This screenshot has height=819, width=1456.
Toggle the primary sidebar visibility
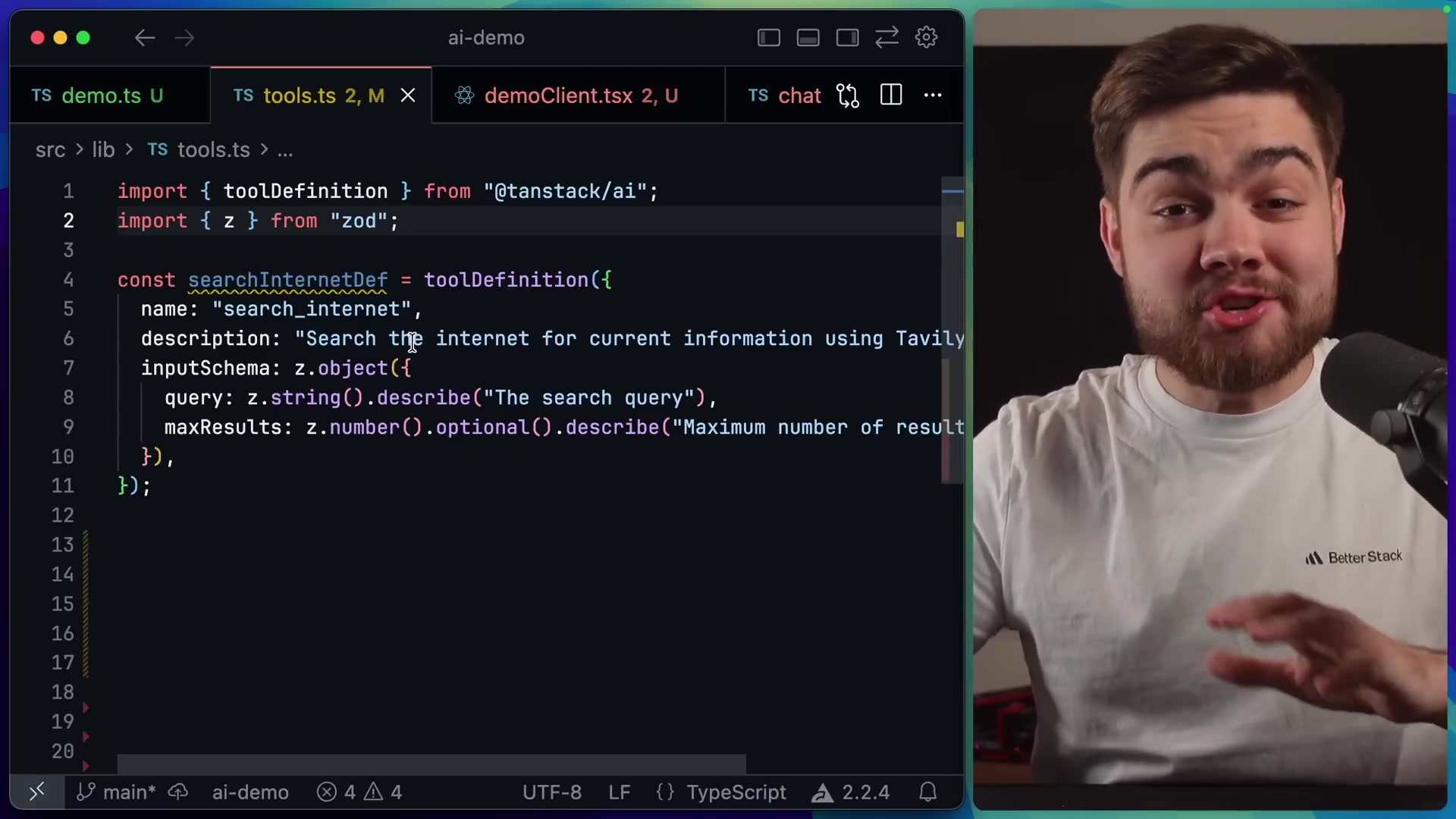(x=768, y=37)
